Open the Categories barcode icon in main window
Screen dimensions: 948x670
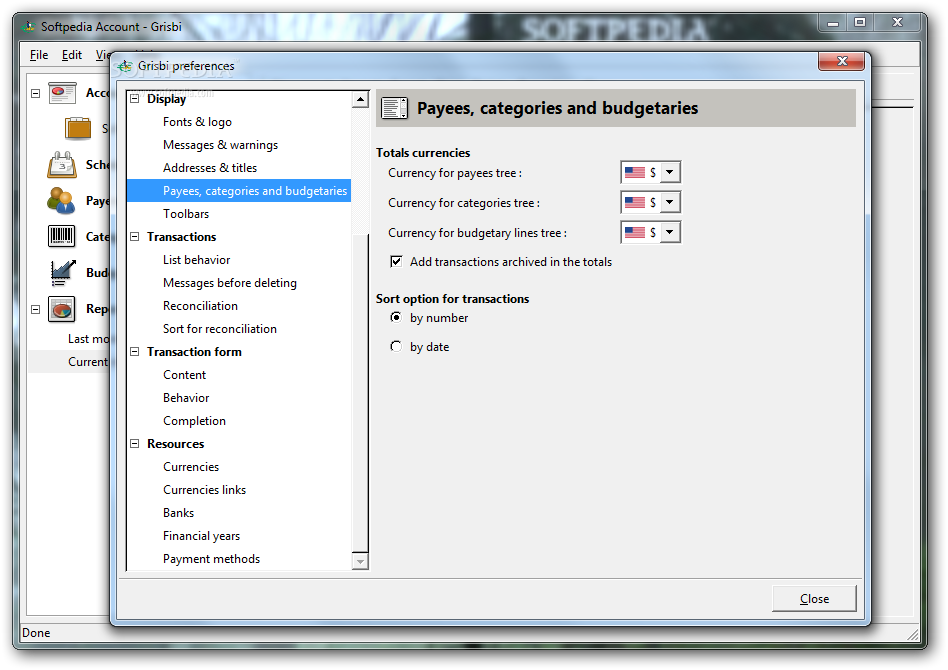click(62, 236)
